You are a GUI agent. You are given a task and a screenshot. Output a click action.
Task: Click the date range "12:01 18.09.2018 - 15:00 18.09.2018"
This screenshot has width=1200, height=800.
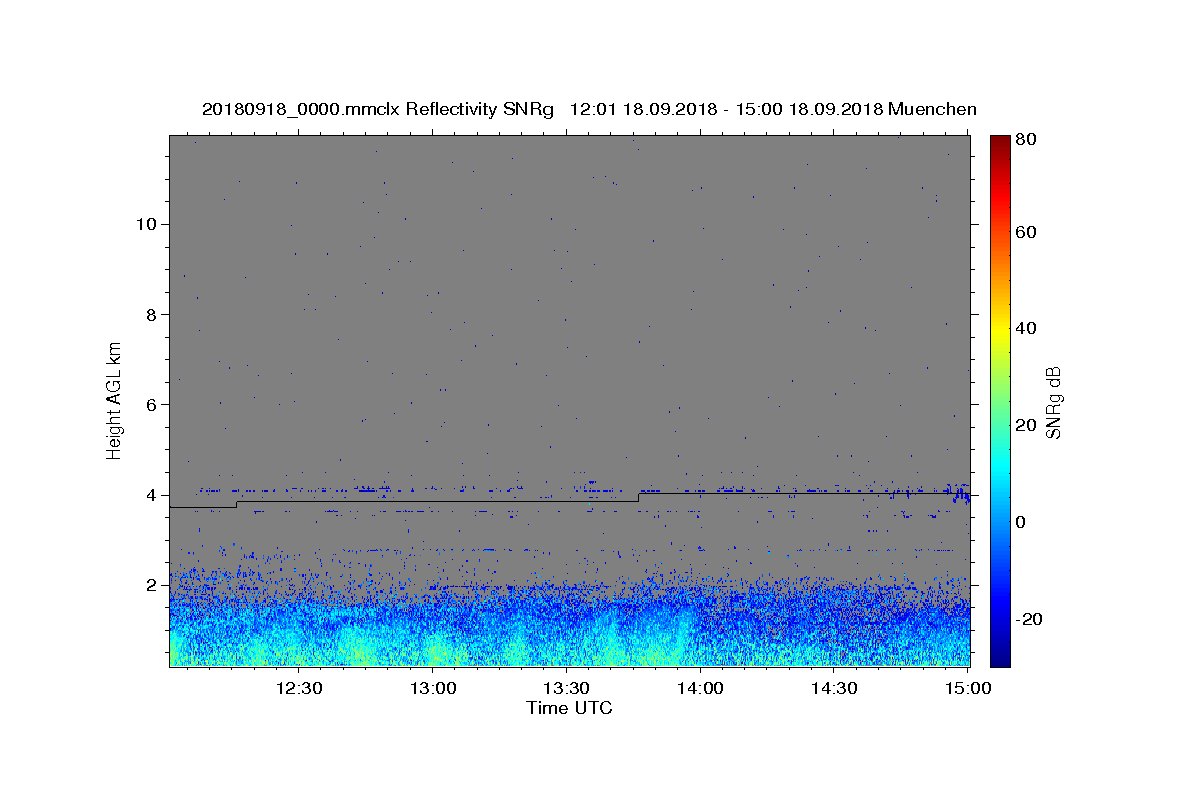(725, 109)
